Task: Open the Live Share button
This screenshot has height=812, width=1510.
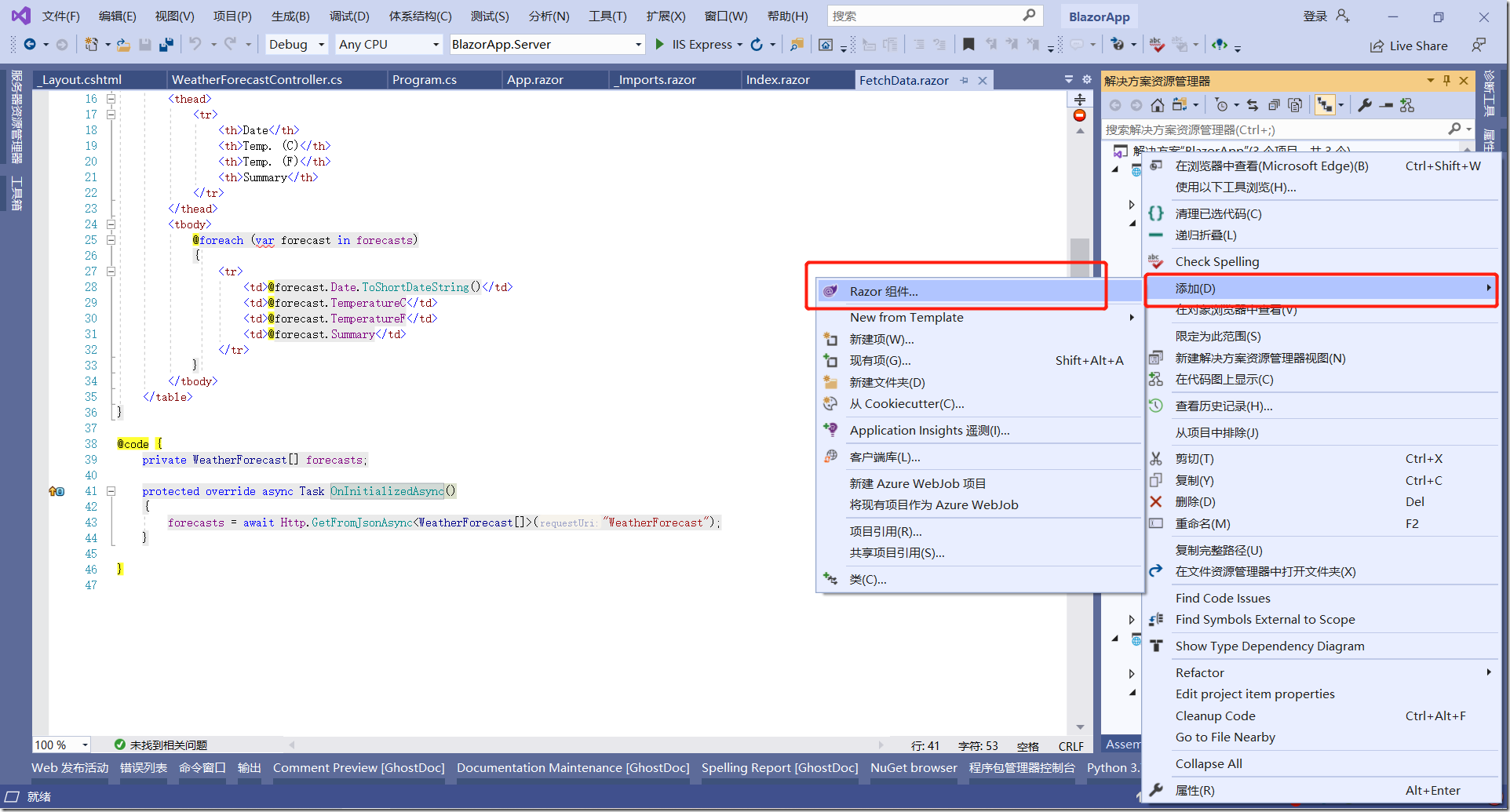Action: point(1410,46)
